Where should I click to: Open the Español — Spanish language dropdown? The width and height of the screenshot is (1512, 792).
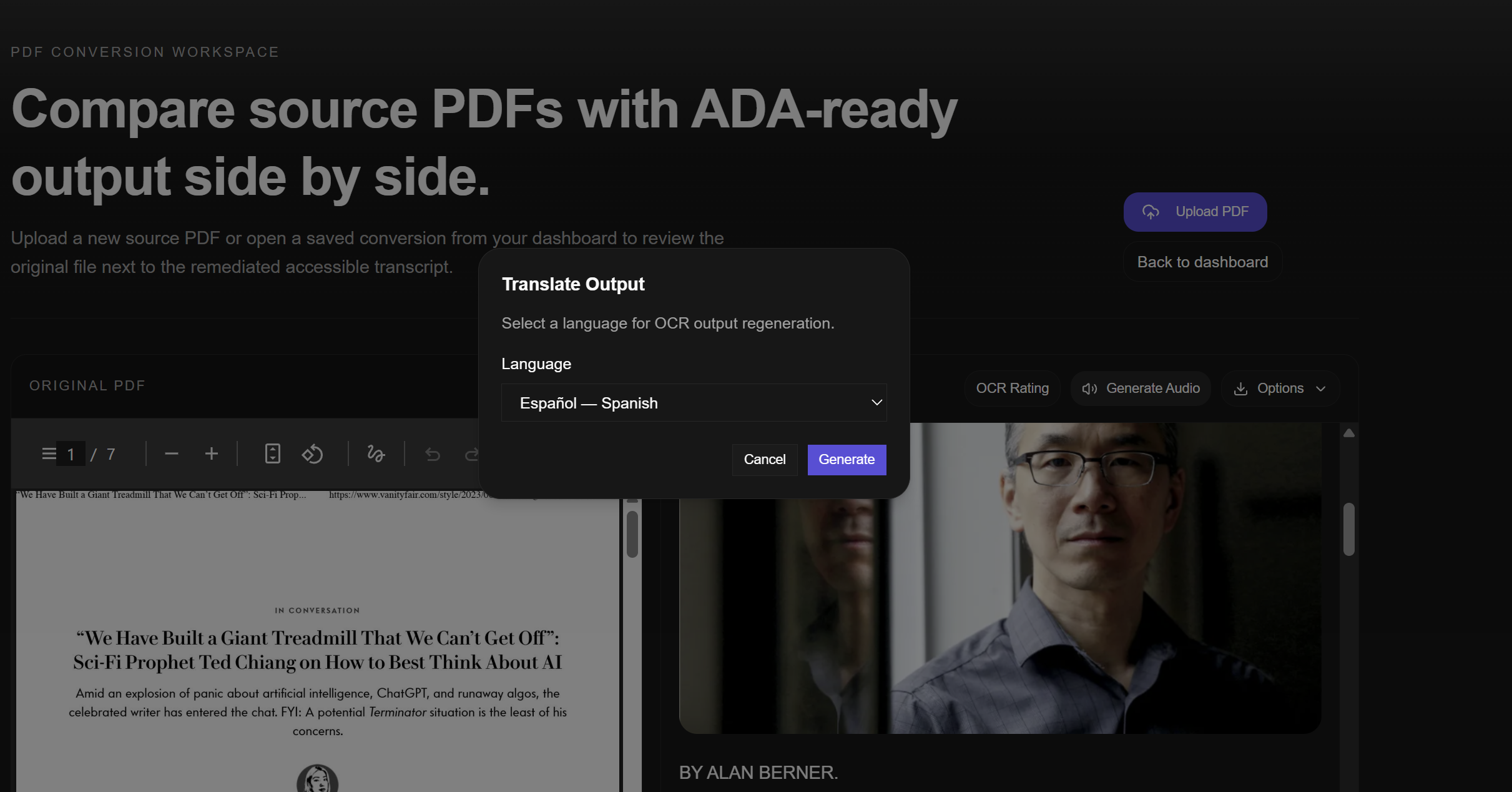[x=694, y=403]
